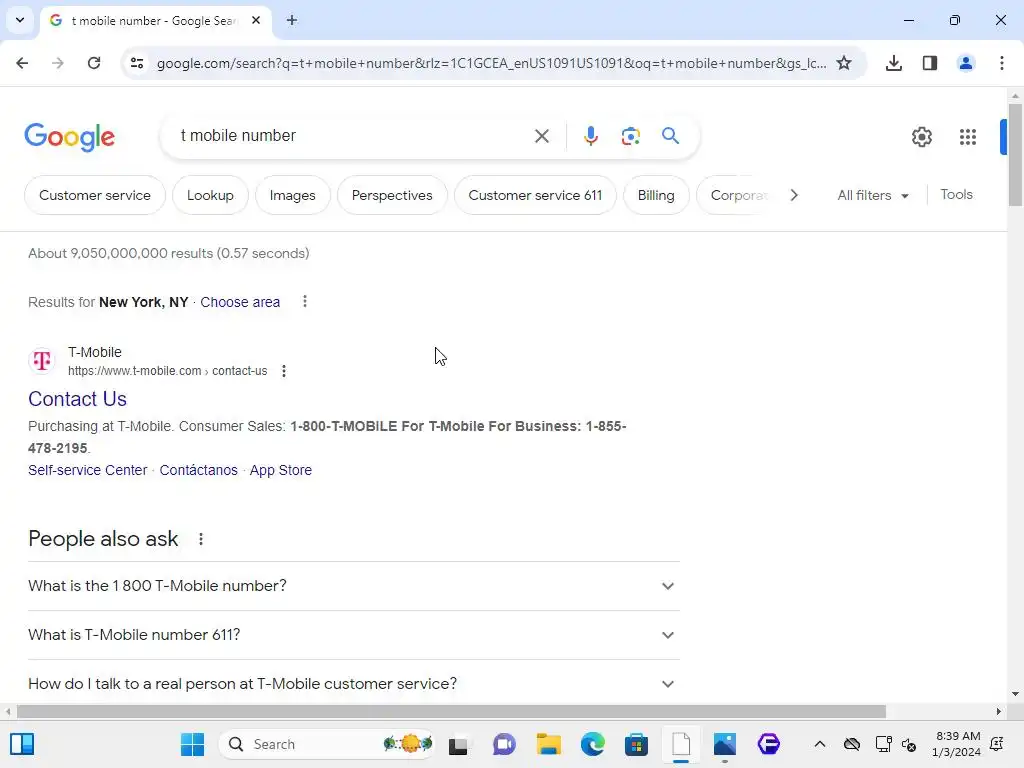Click the Google logo
Image resolution: width=1024 pixels, height=768 pixels.
(x=69, y=136)
